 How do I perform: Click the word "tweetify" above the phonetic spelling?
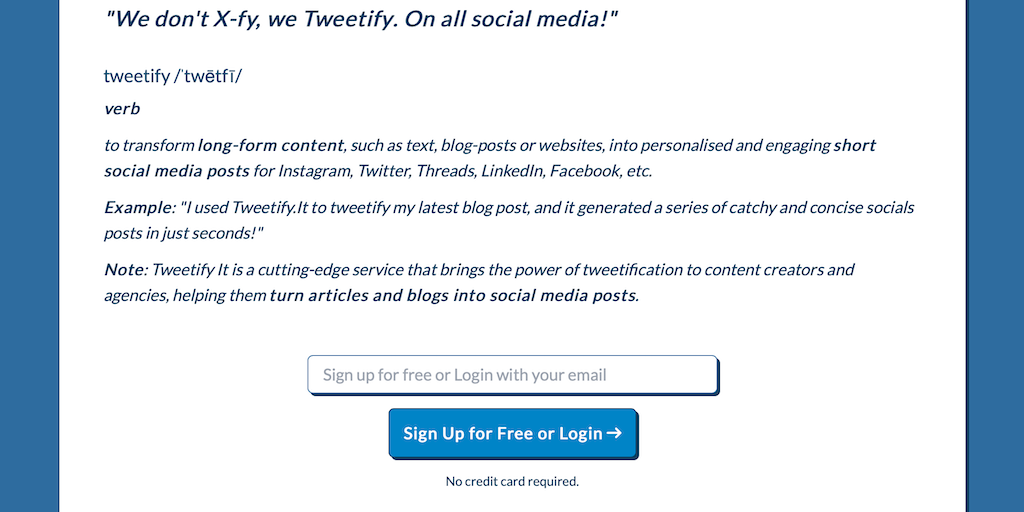coord(137,76)
